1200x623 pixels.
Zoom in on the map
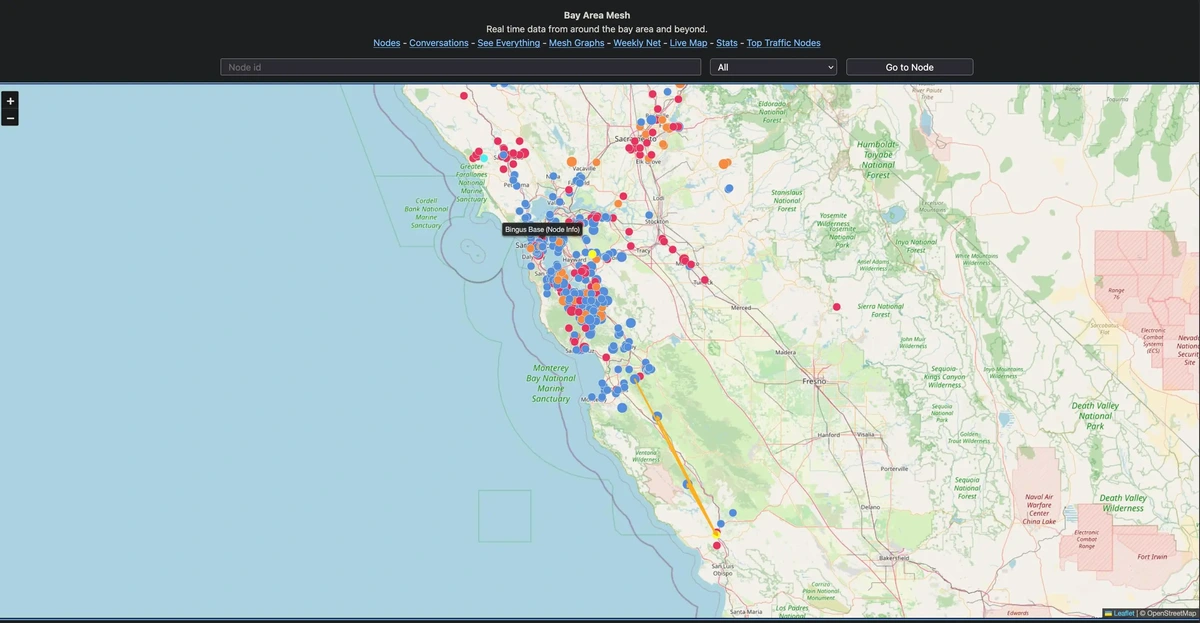[10, 101]
